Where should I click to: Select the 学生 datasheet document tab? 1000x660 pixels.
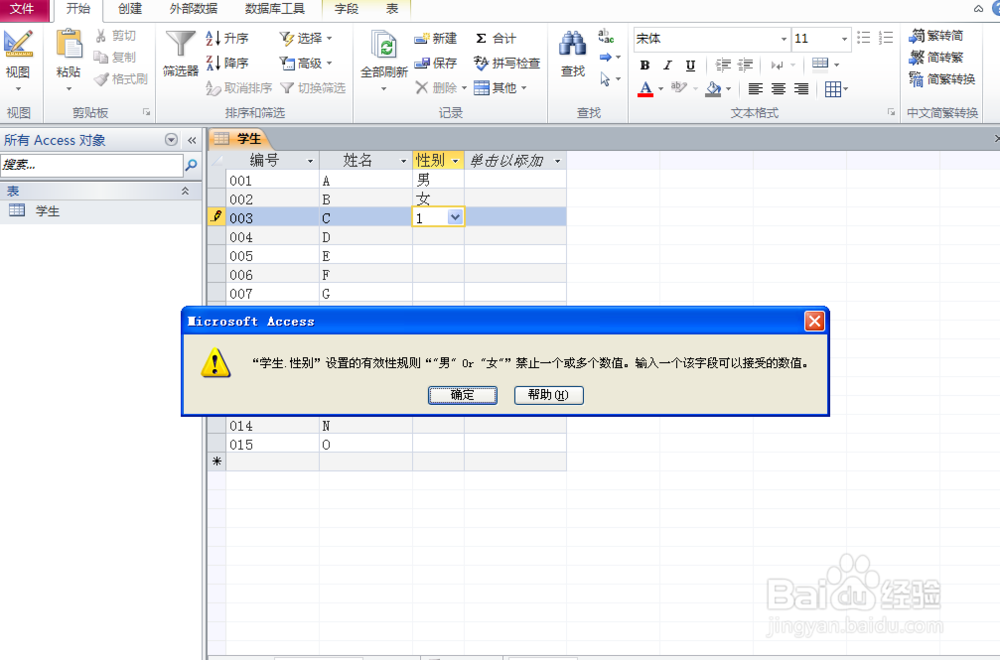click(x=240, y=139)
